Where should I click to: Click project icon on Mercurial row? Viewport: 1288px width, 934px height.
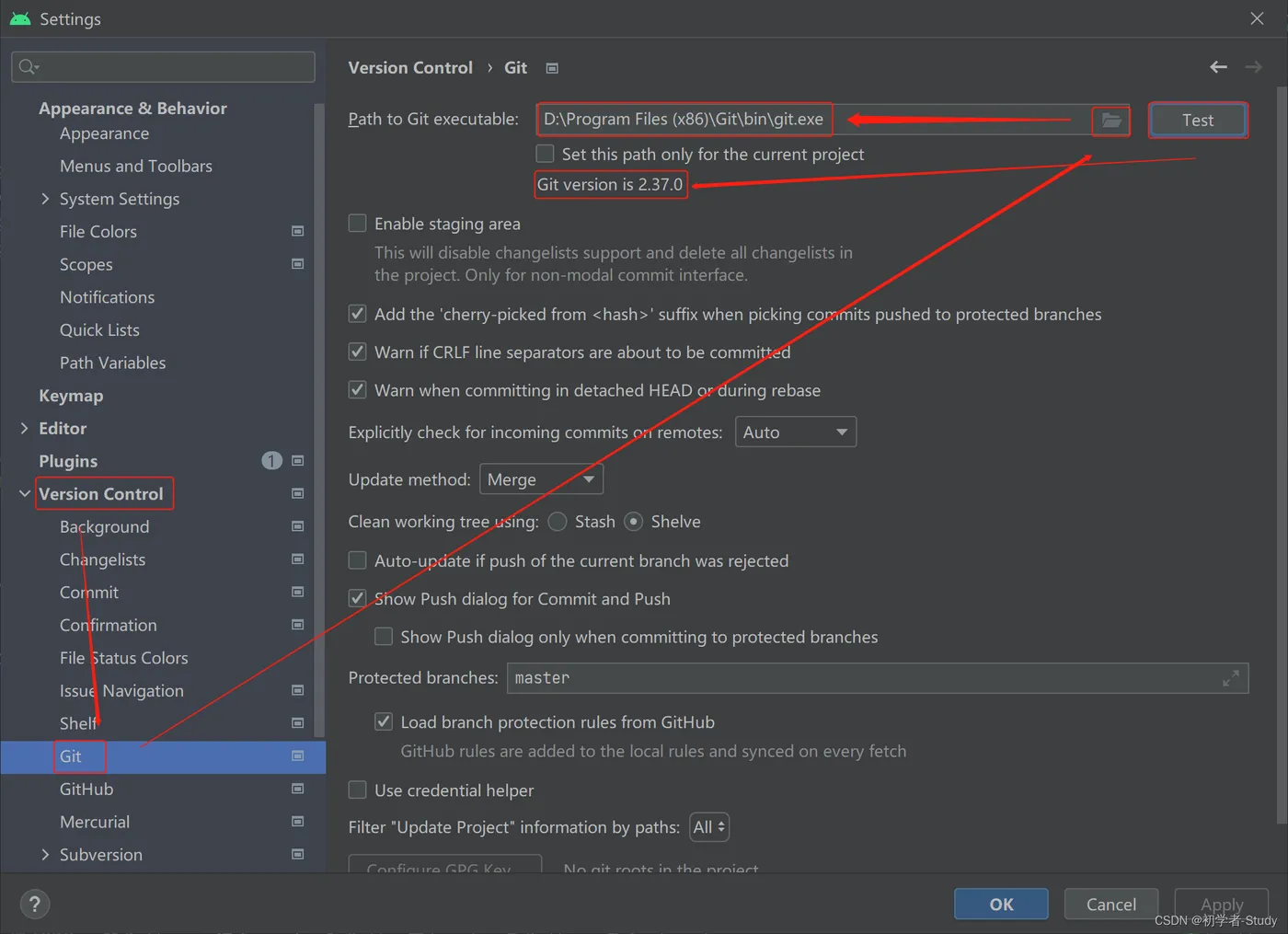[297, 822]
